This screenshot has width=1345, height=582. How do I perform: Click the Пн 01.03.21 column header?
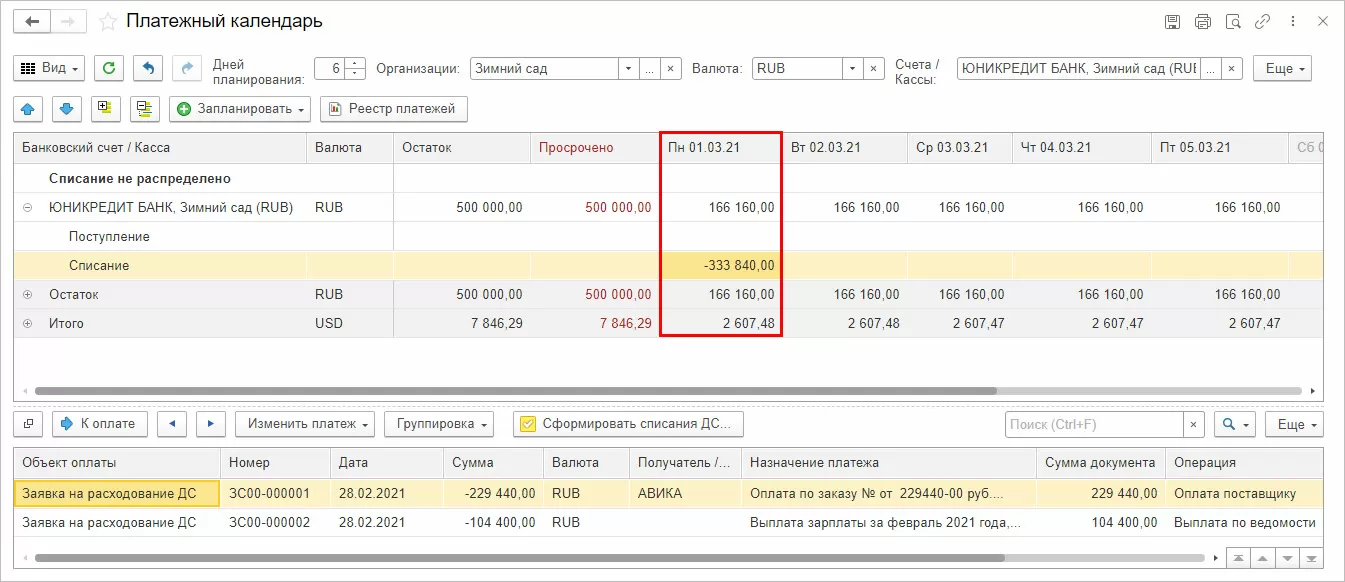(720, 147)
